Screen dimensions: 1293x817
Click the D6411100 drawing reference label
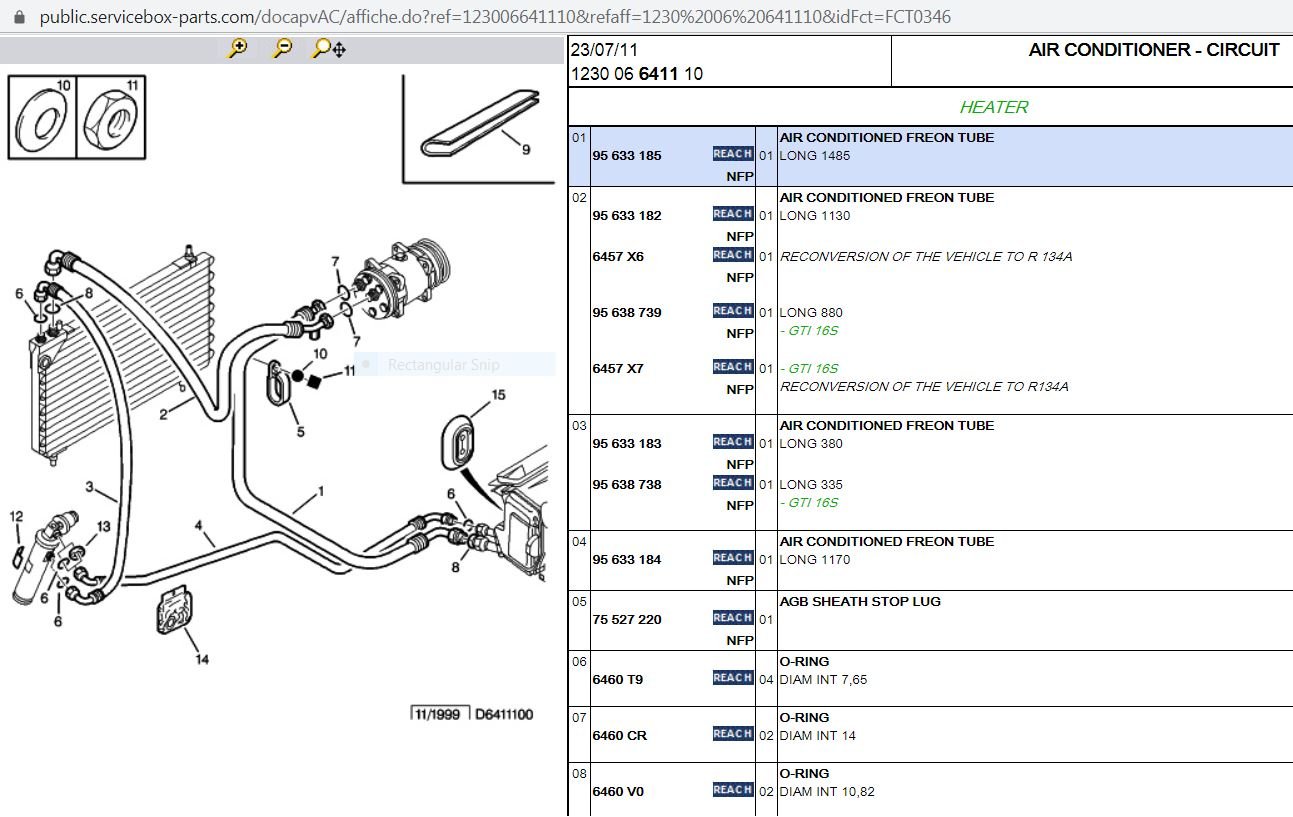click(504, 714)
